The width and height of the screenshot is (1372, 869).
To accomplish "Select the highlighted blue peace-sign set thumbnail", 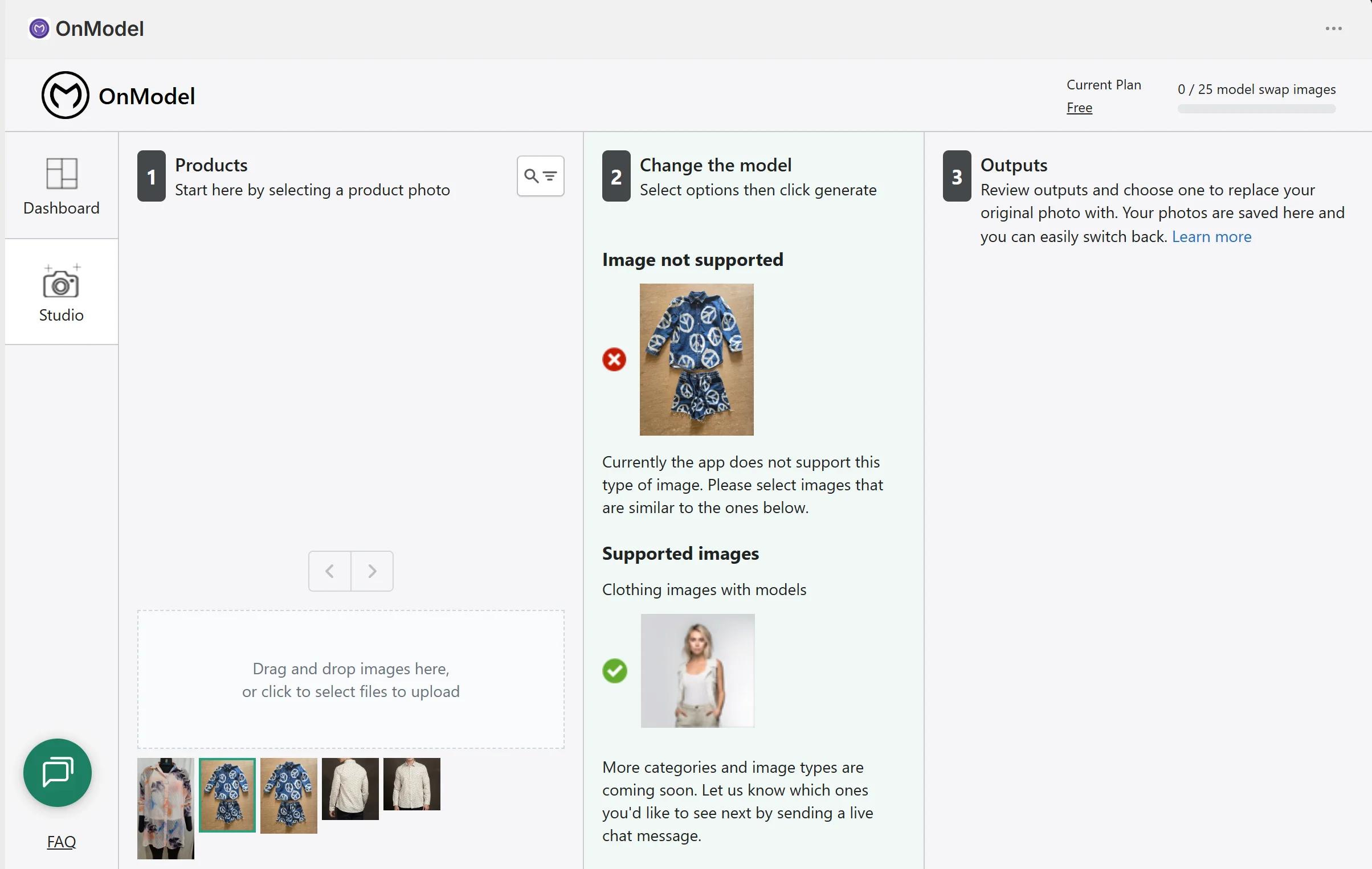I will point(227,795).
